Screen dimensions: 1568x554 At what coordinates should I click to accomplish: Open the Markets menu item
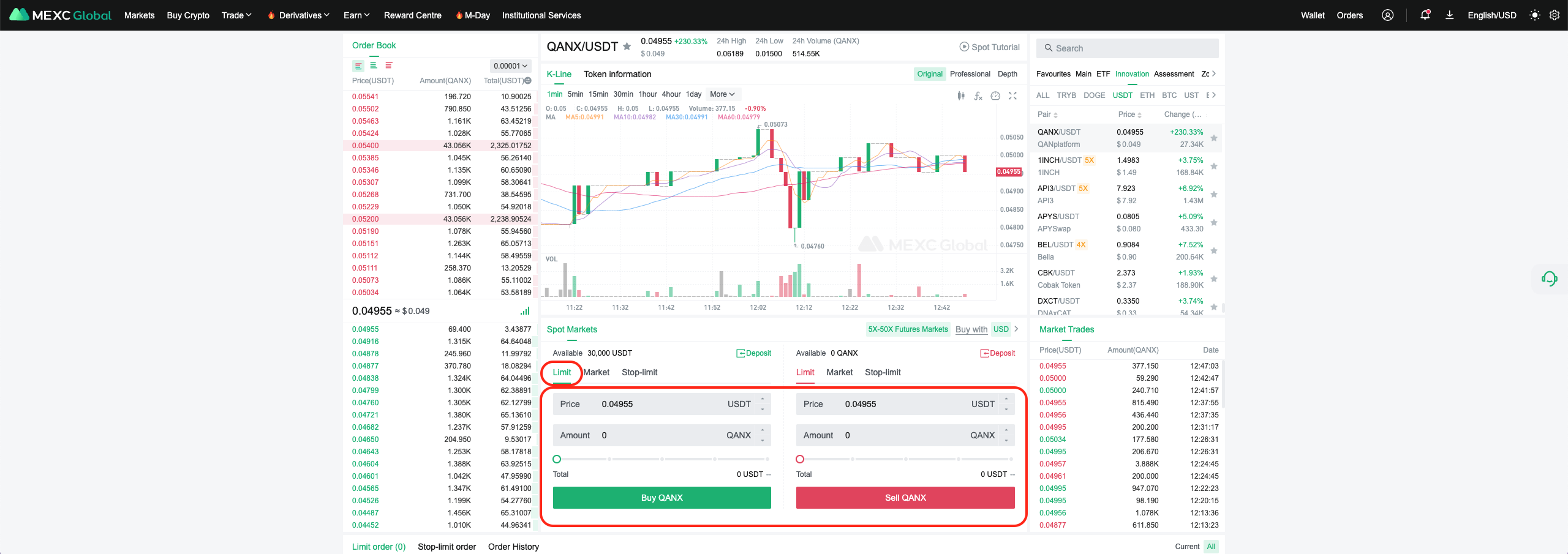pyautogui.click(x=139, y=15)
